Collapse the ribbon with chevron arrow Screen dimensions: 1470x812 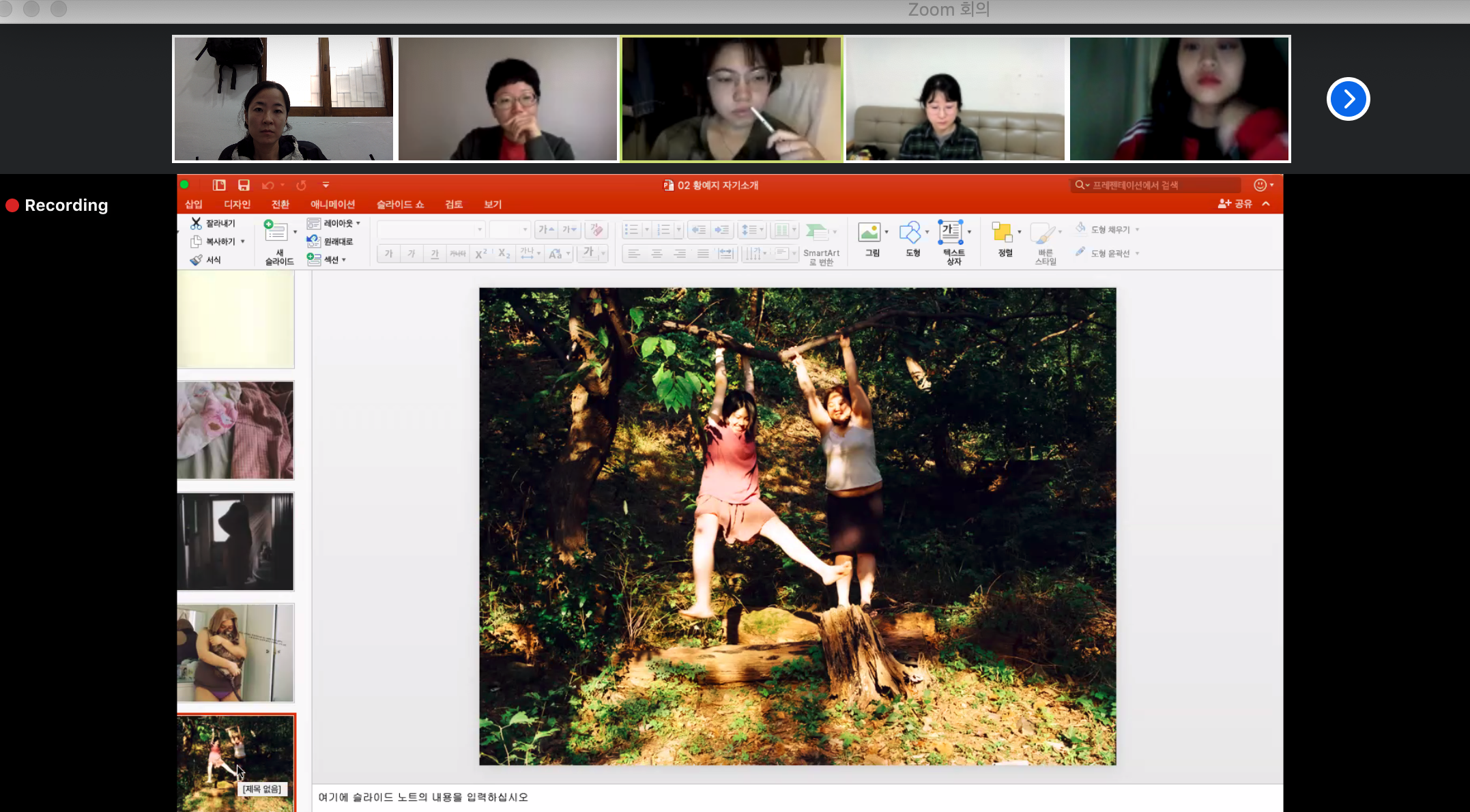(1266, 204)
